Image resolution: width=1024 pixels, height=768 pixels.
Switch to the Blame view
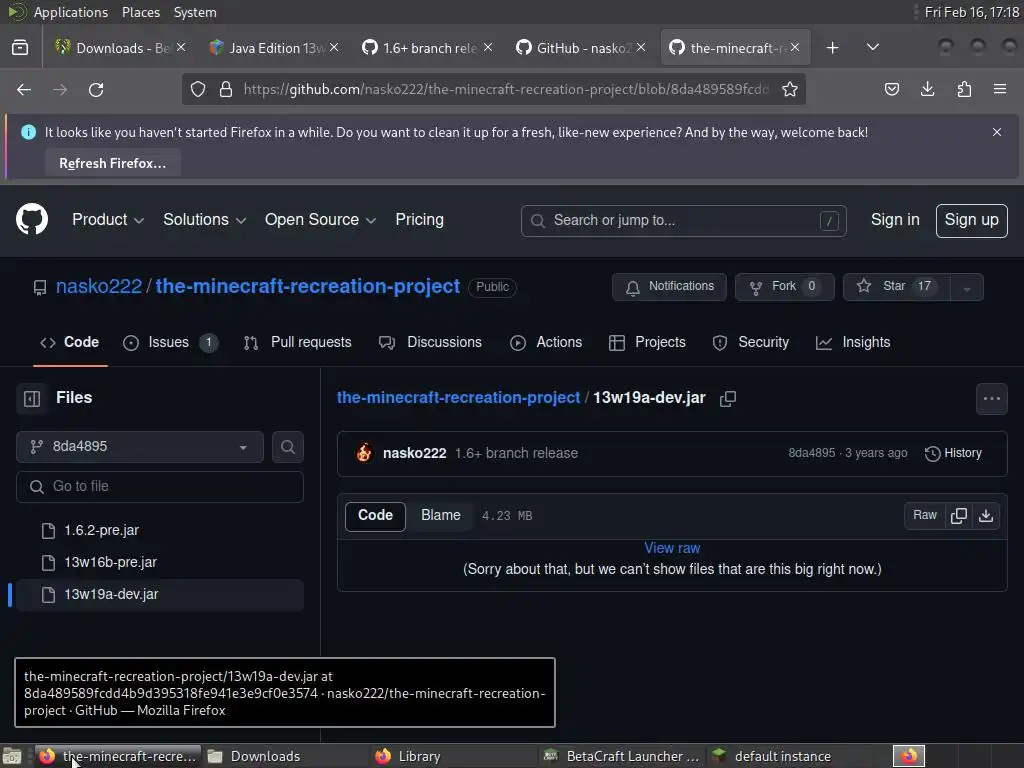click(441, 516)
